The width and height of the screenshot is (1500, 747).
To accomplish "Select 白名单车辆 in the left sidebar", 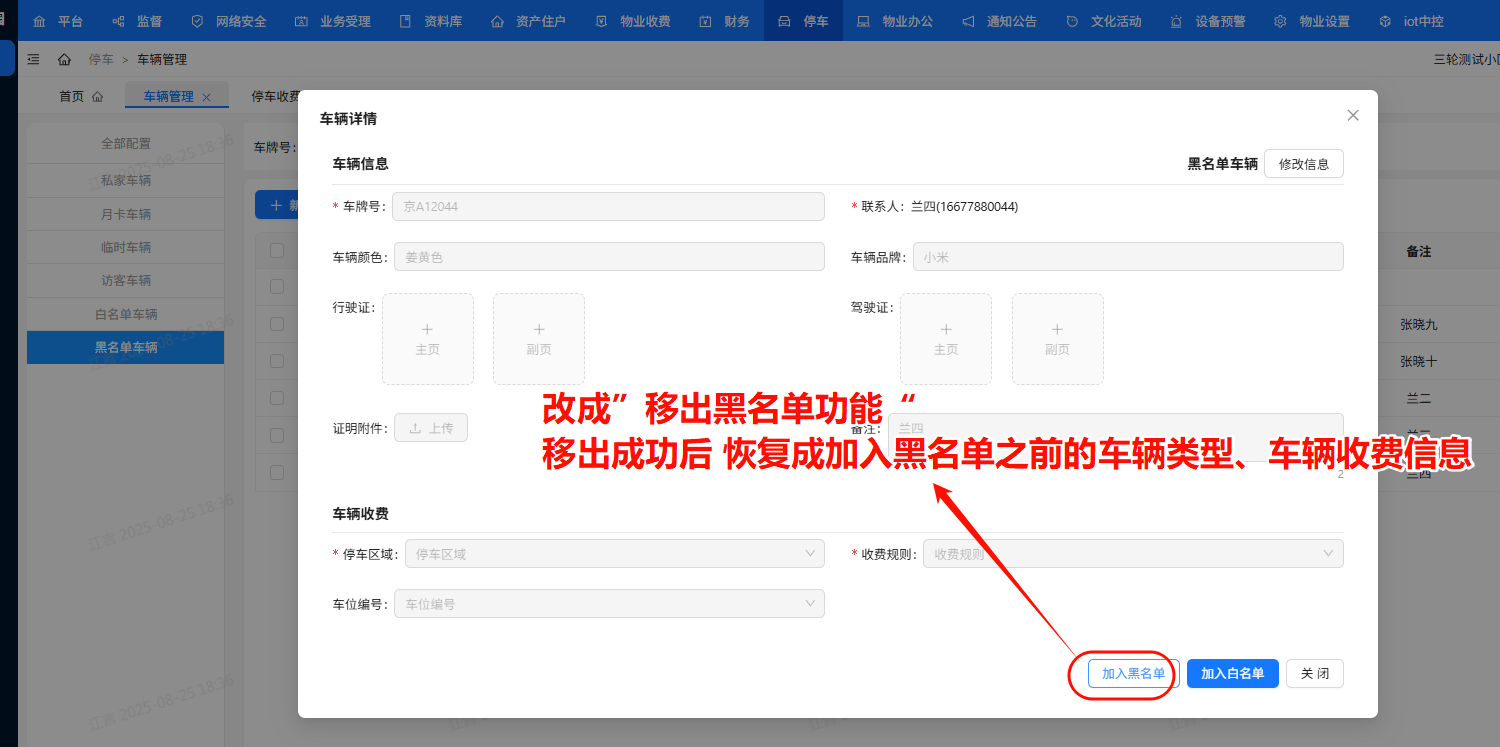I will [126, 314].
